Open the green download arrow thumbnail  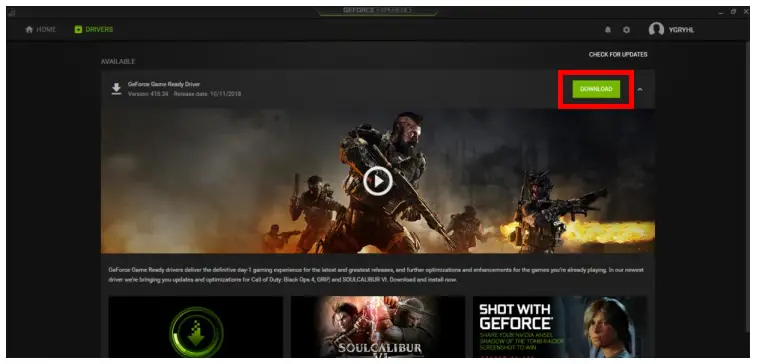click(x=196, y=327)
